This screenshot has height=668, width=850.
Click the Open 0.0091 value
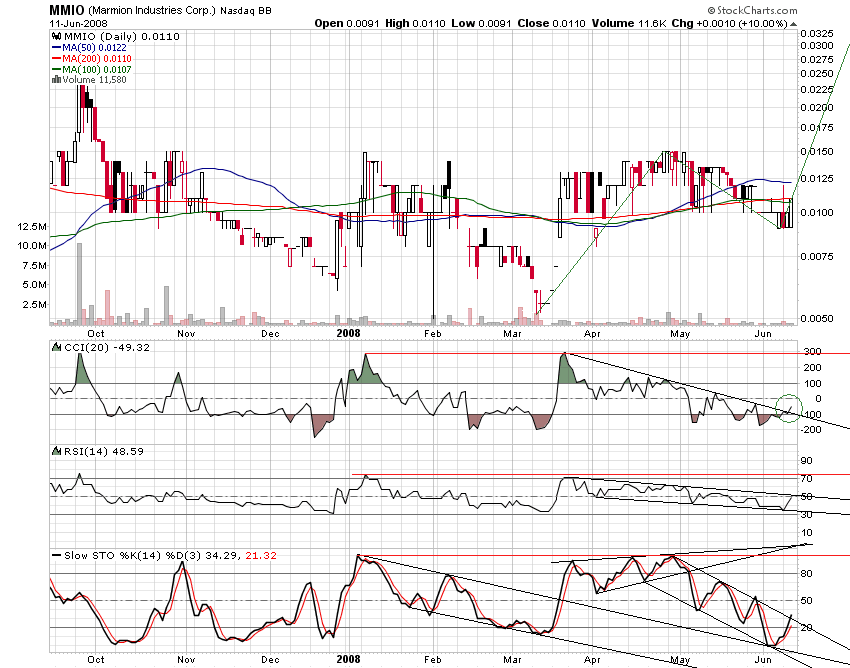[x=347, y=23]
